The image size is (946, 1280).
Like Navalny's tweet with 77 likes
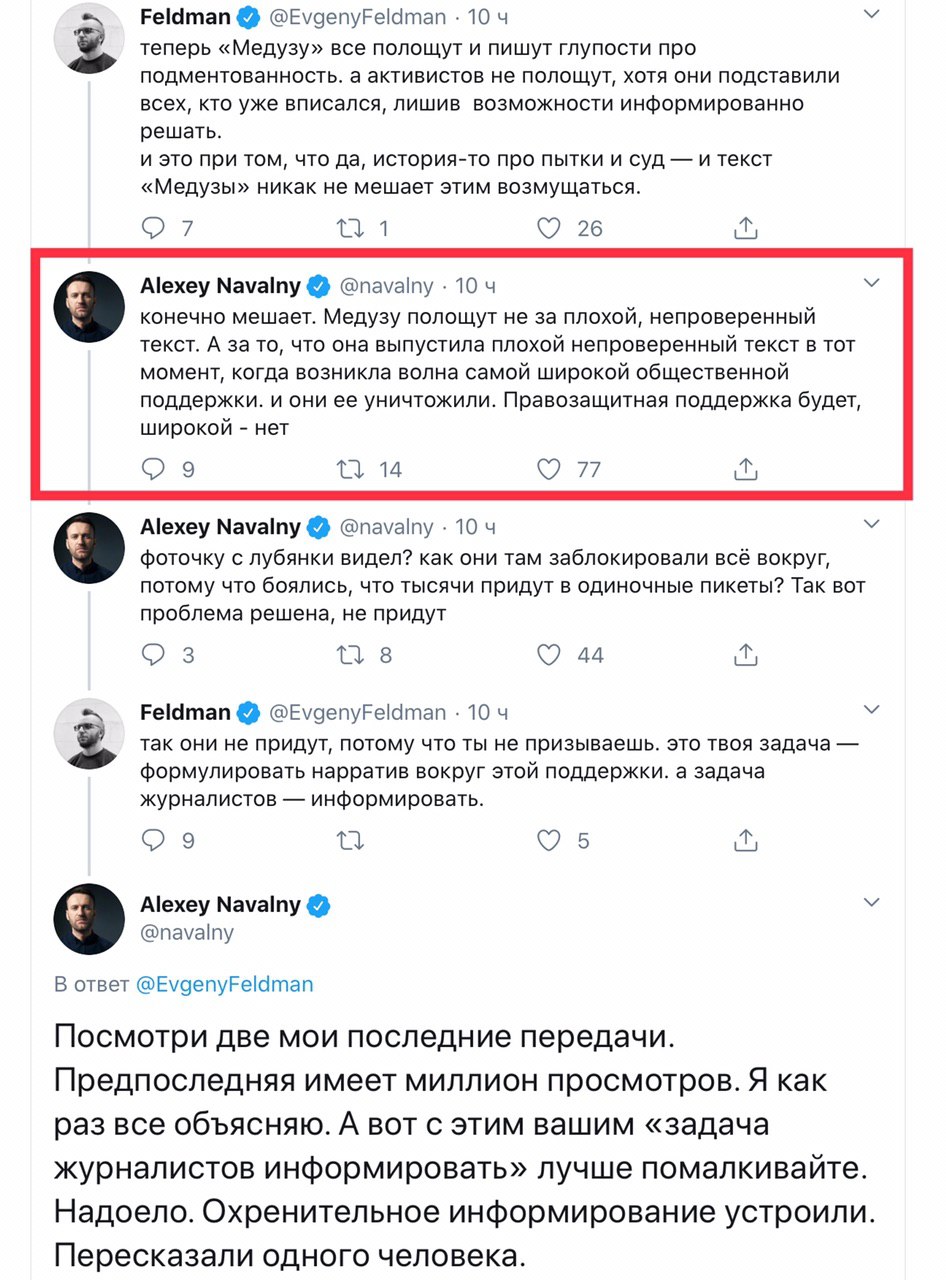coord(549,468)
